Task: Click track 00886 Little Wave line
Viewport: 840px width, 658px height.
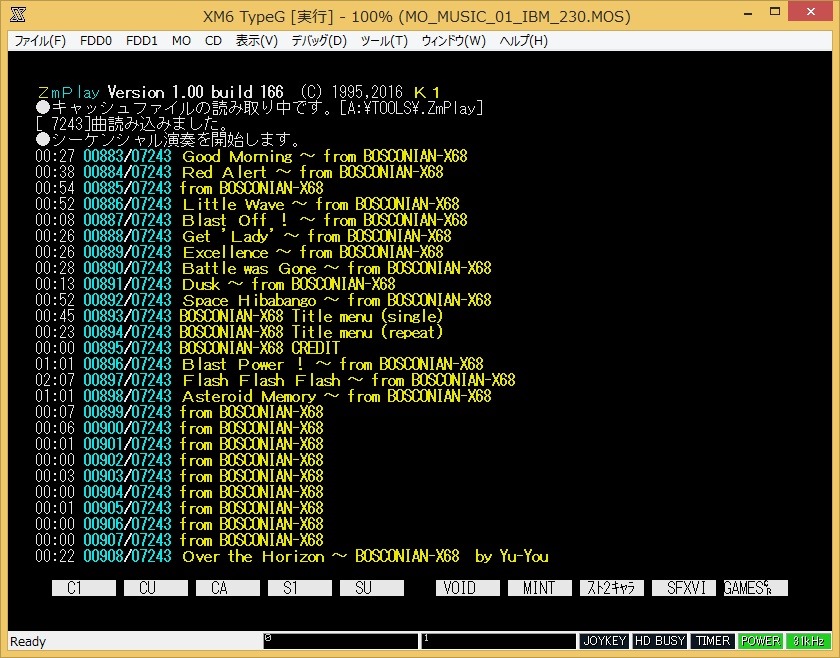Action: (x=248, y=204)
